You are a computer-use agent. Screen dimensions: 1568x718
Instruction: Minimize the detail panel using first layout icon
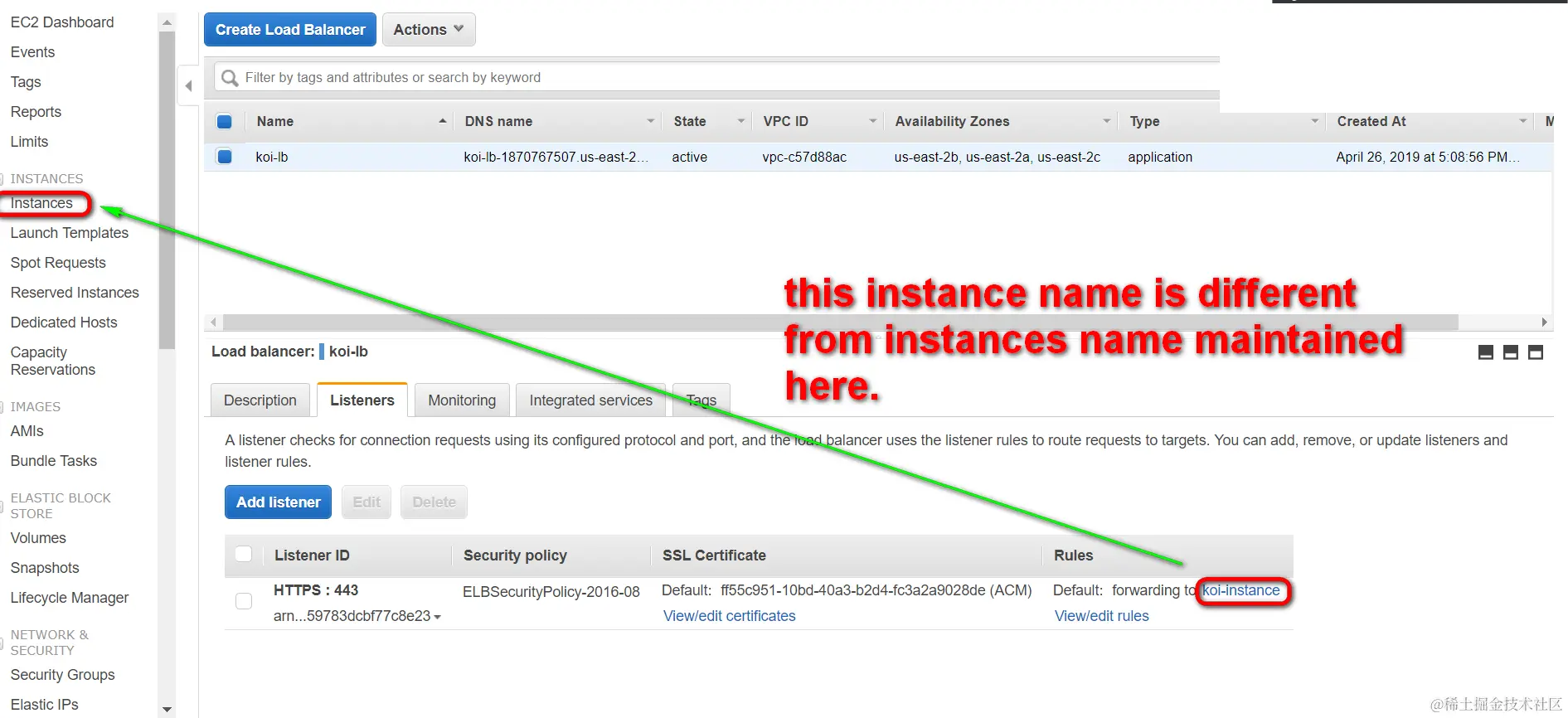click(1486, 352)
